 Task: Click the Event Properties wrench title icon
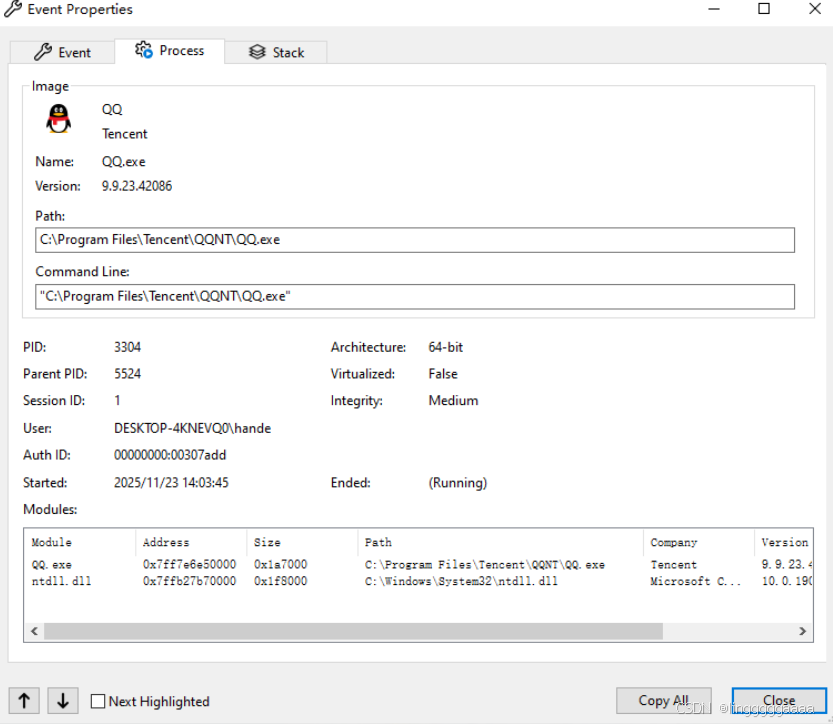tap(13, 9)
